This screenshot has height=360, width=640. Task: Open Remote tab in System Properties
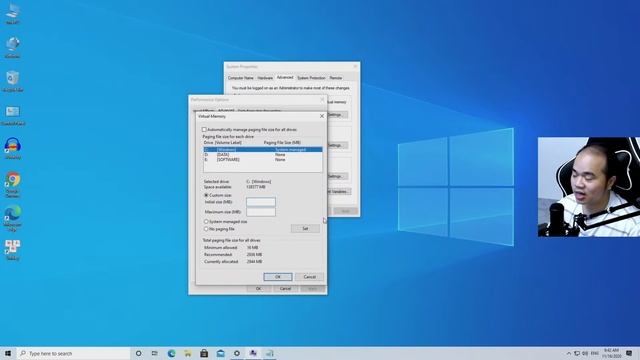click(336, 78)
